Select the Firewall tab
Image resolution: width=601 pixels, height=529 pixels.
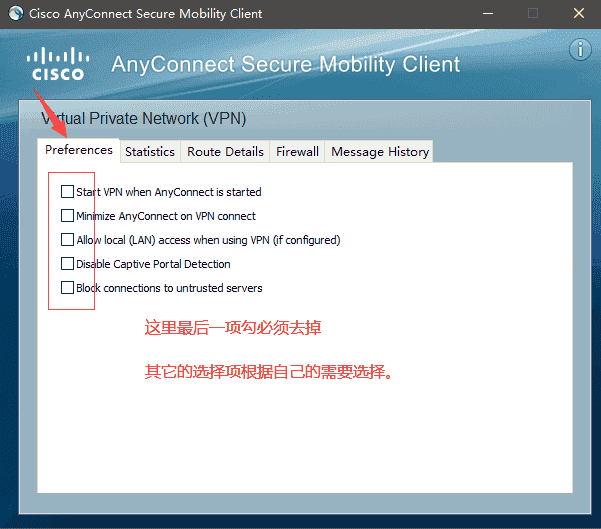tap(297, 152)
